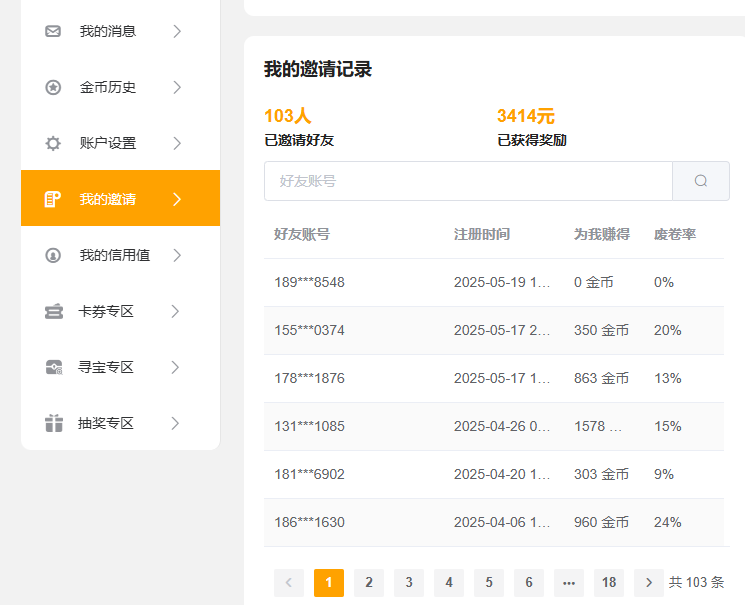Open the 我的消息 menu entry
The image size is (745, 605).
tap(120, 31)
